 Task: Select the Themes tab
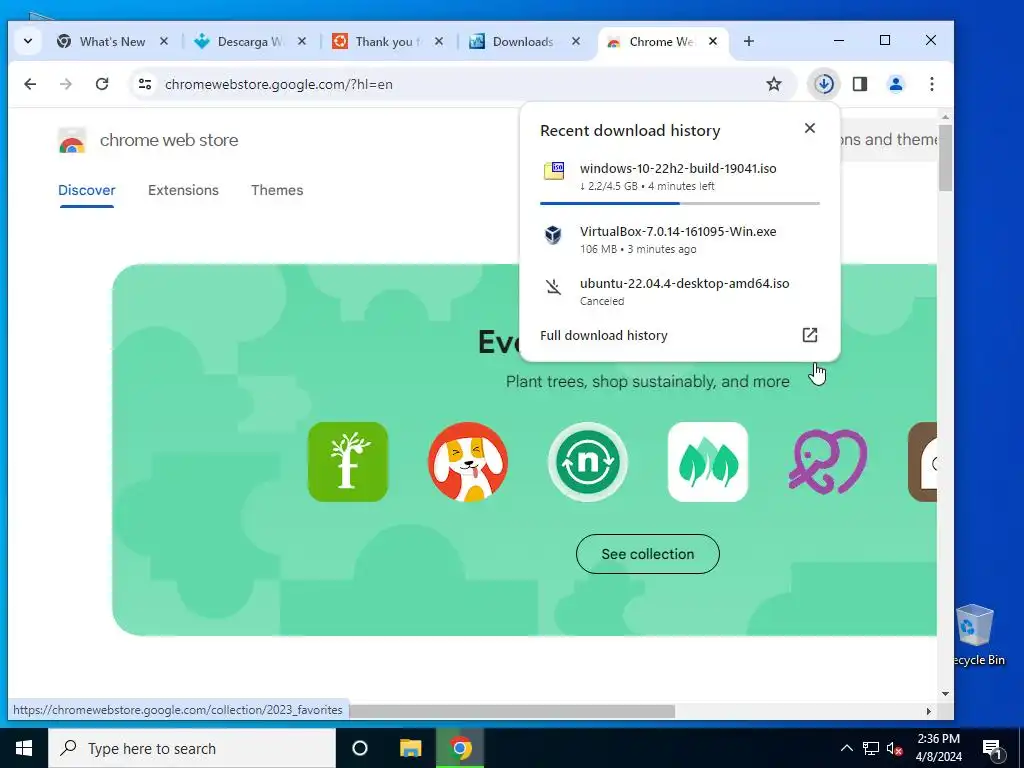coord(277,190)
